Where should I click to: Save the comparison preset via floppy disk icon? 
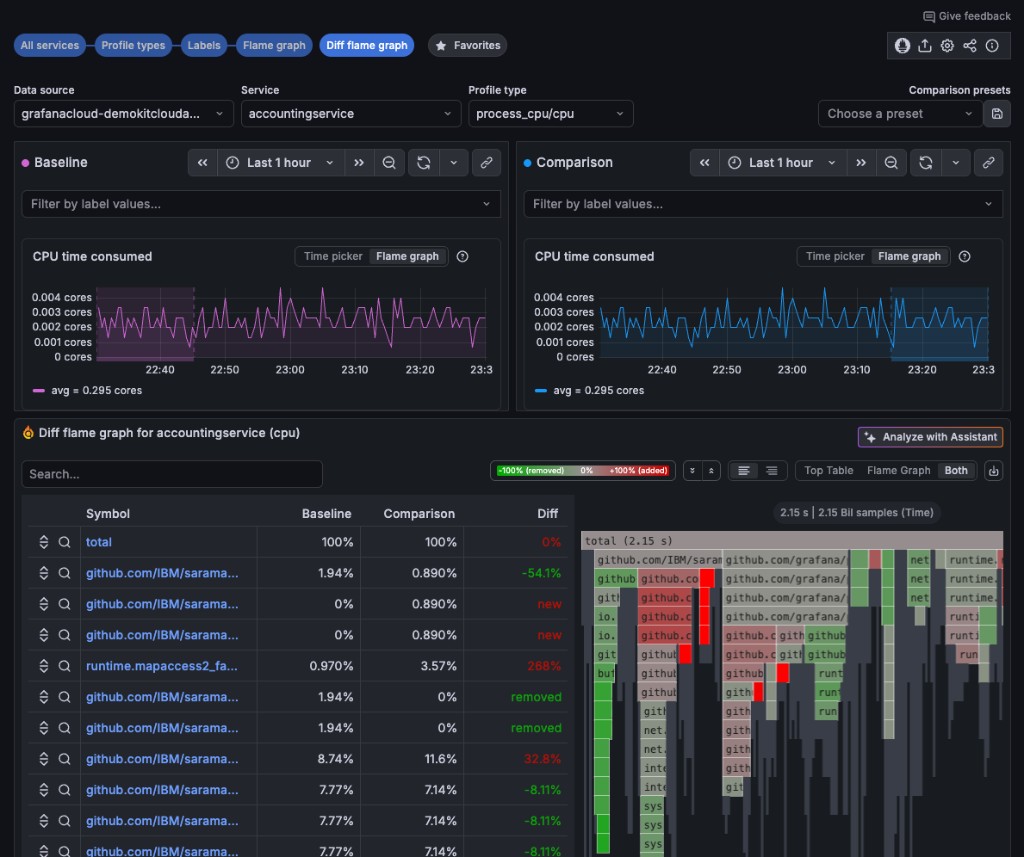click(996, 114)
